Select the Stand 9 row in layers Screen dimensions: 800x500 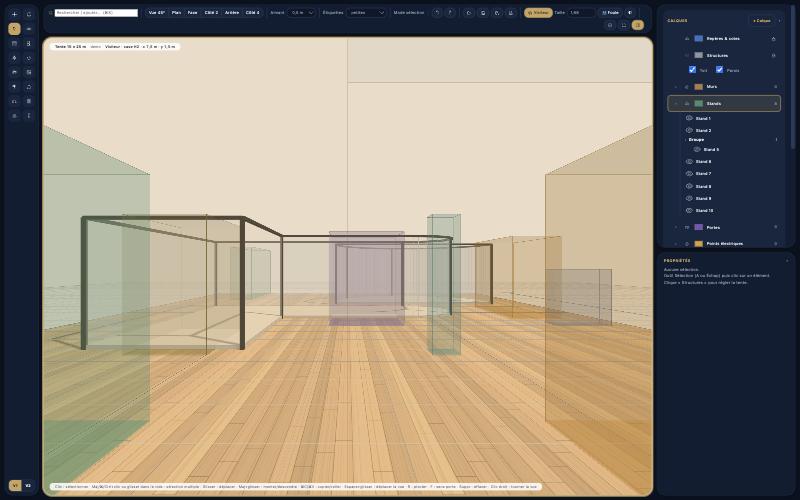731,198
